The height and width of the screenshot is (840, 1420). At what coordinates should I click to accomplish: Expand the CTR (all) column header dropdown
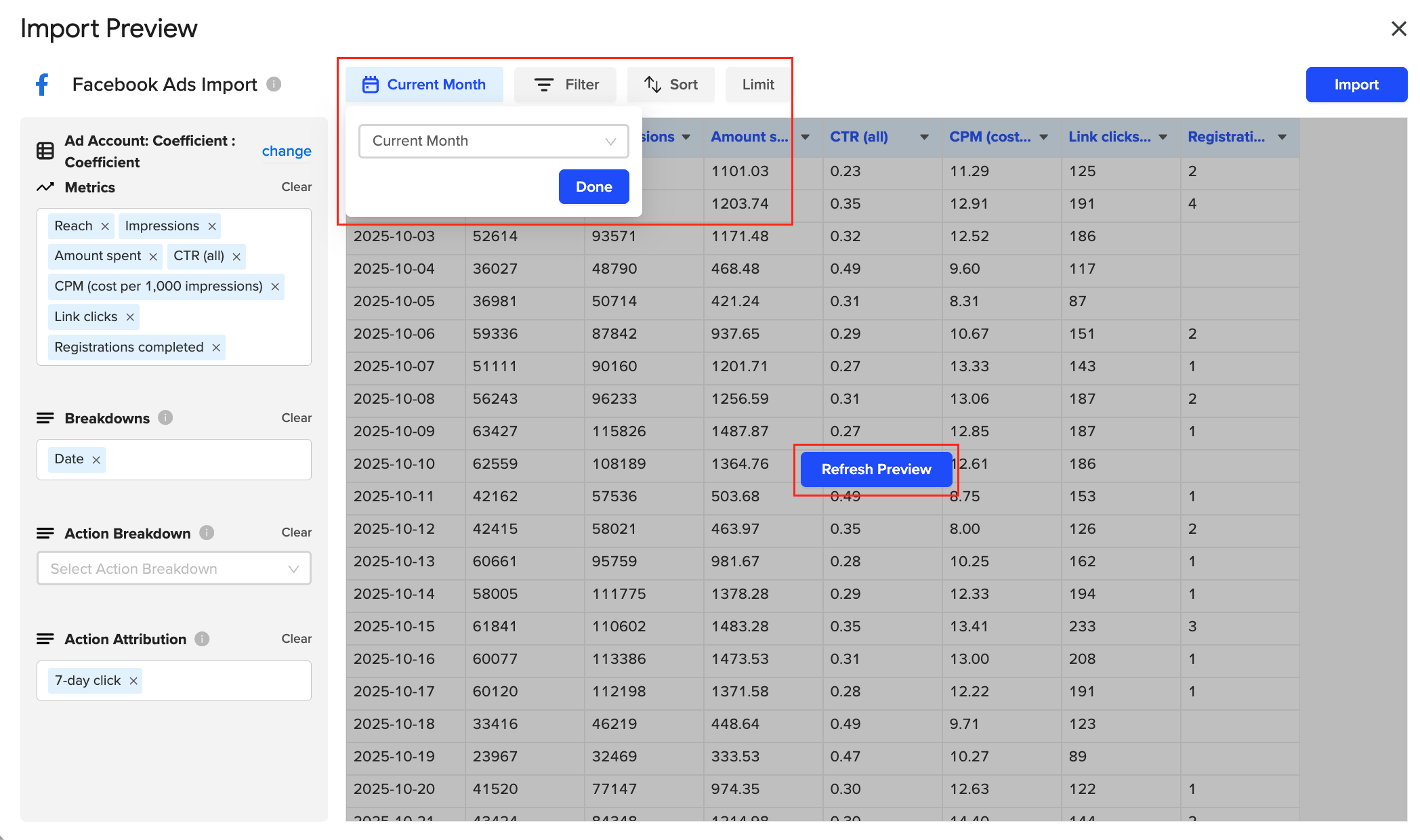[924, 137]
